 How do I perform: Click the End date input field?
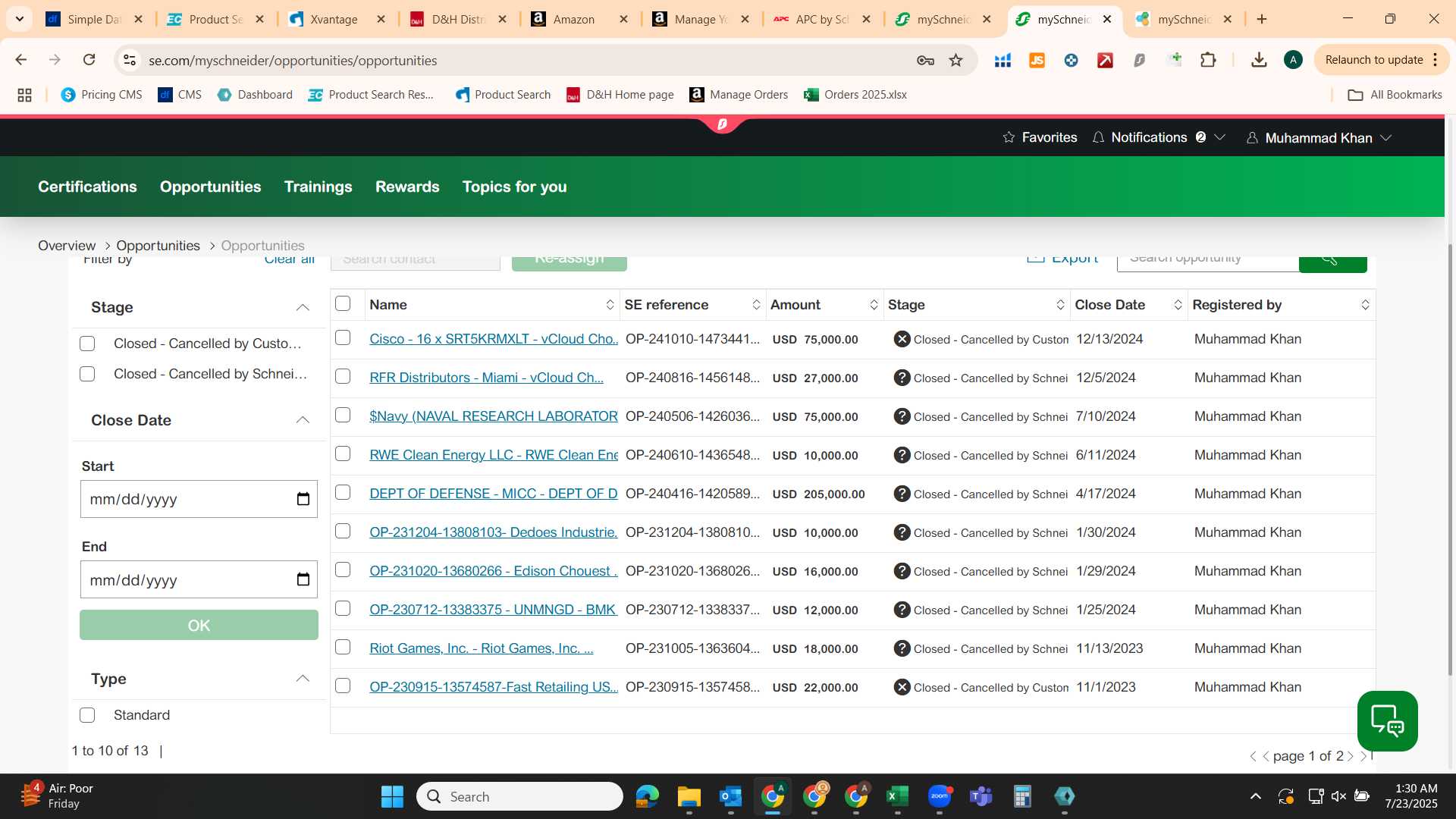(199, 580)
